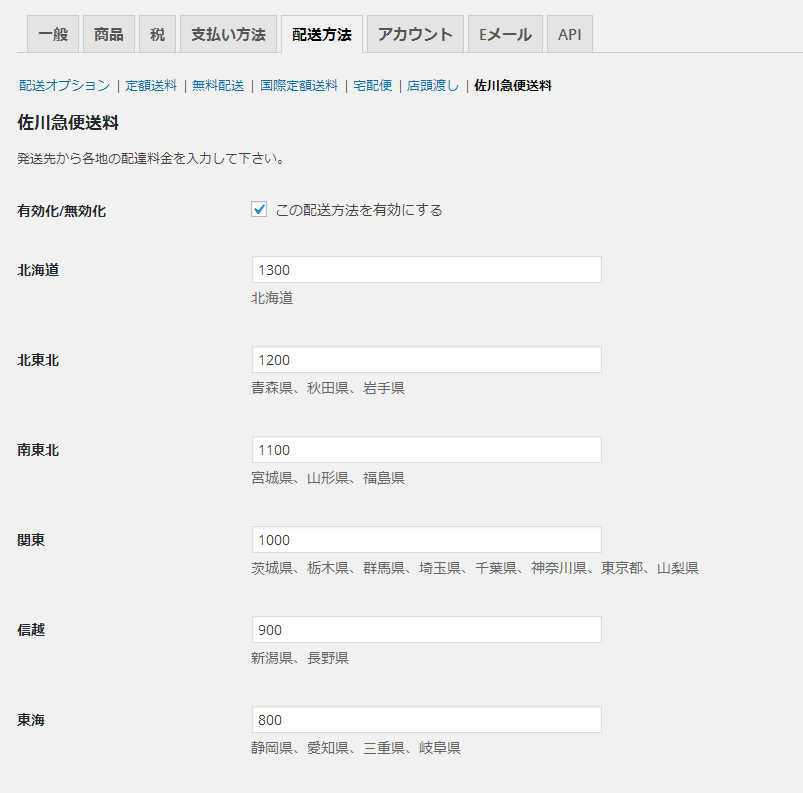This screenshot has width=803, height=793.
Task: Click the 信越 rate field showing 900
Action: 427,630
